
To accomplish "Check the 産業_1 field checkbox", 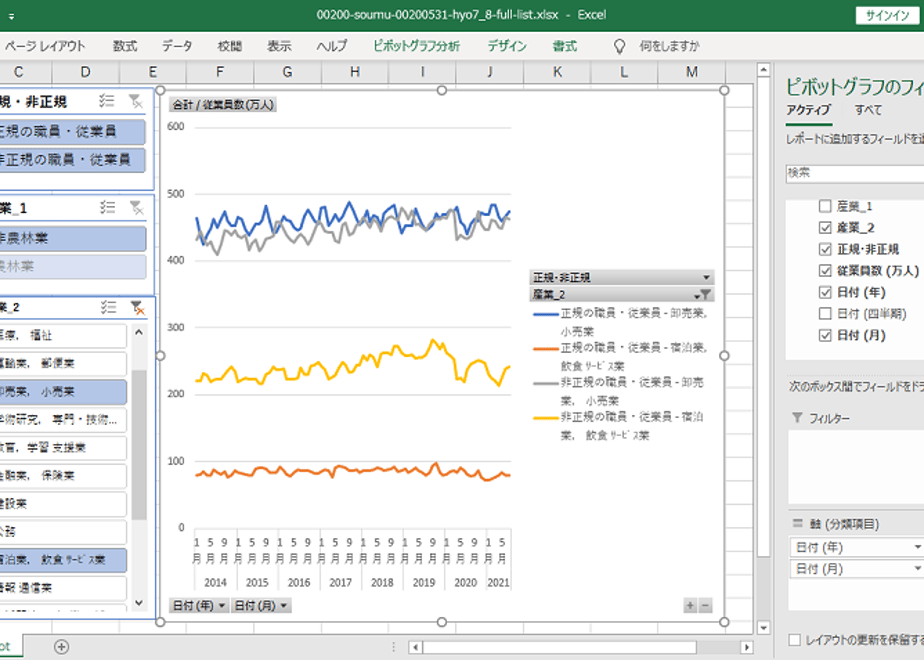I will point(825,206).
